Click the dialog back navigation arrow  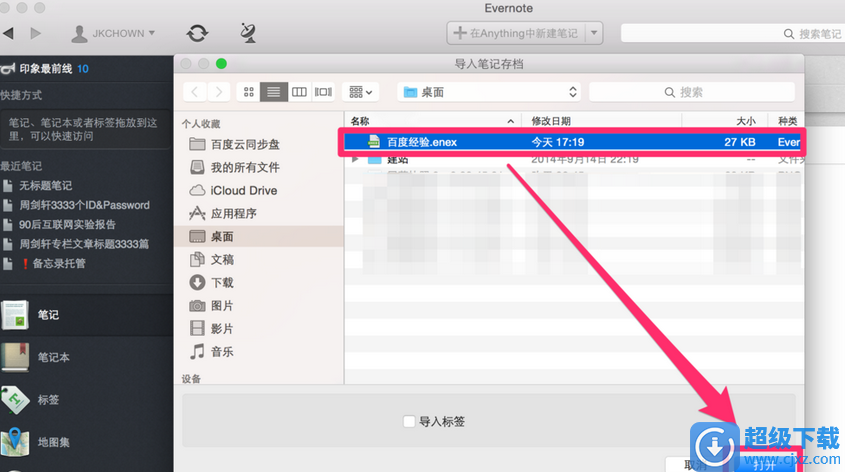195,92
